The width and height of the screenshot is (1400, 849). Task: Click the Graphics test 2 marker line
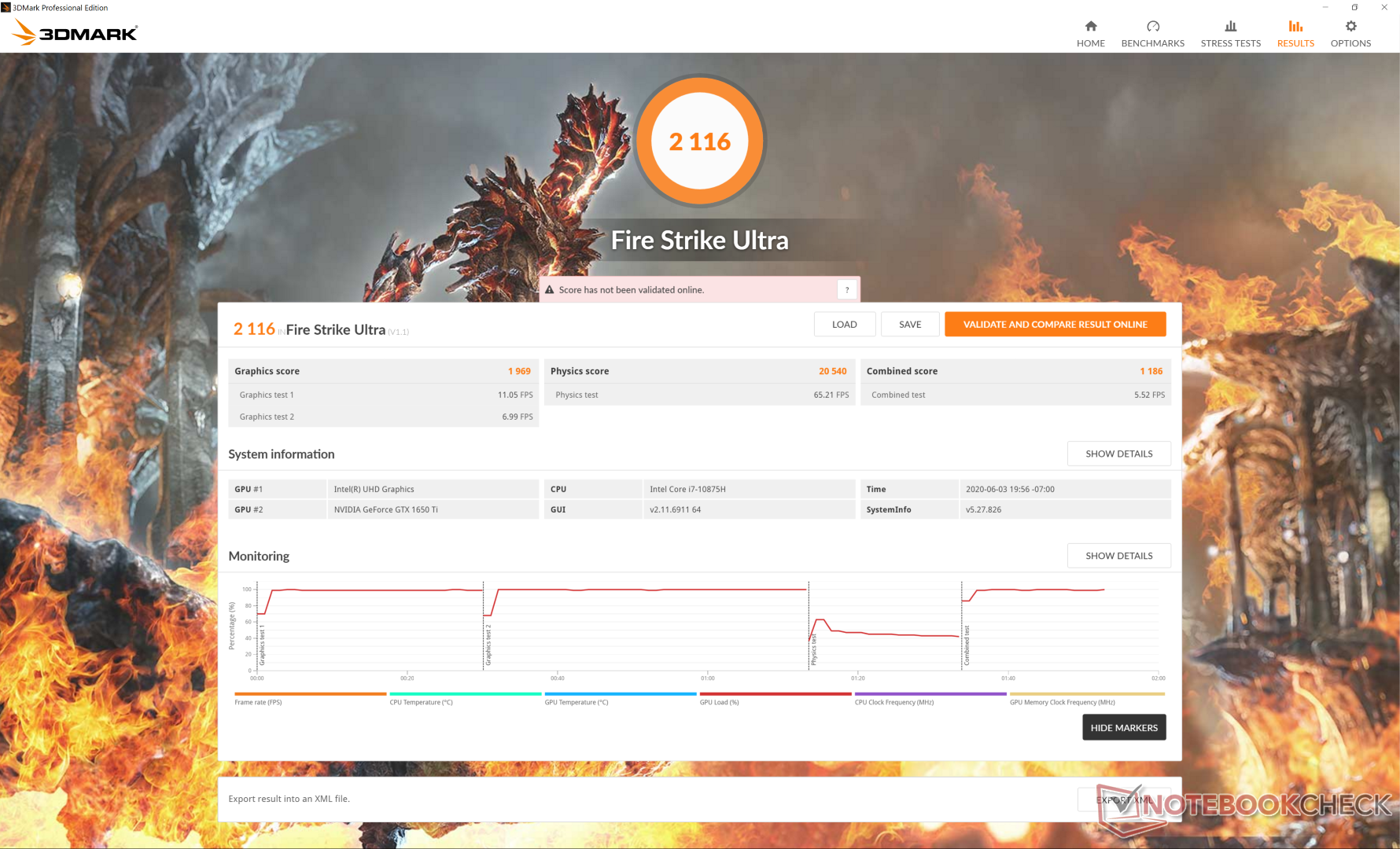[x=483, y=626]
